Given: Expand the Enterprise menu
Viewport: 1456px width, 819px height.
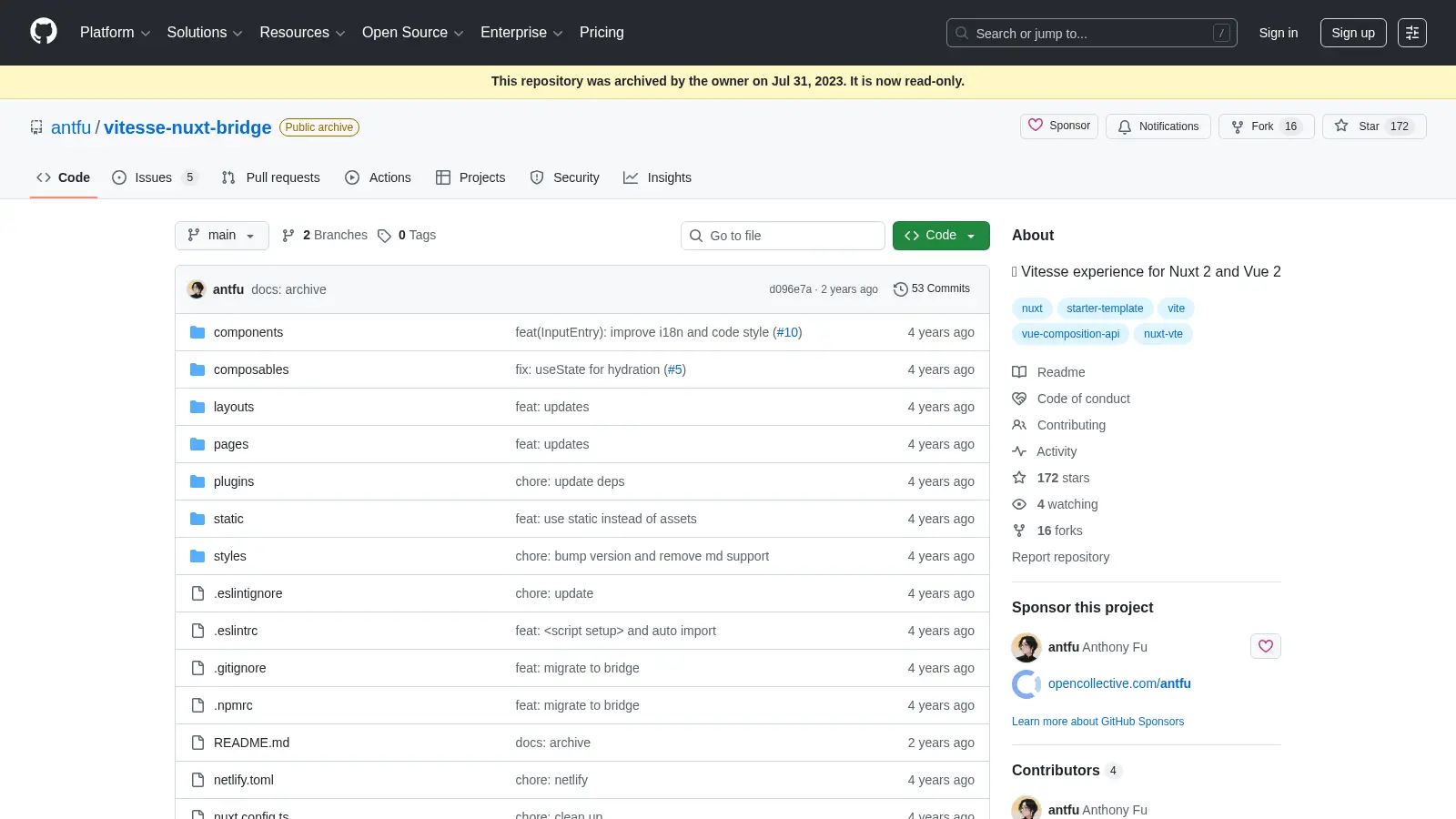Looking at the screenshot, I should 521,33.
